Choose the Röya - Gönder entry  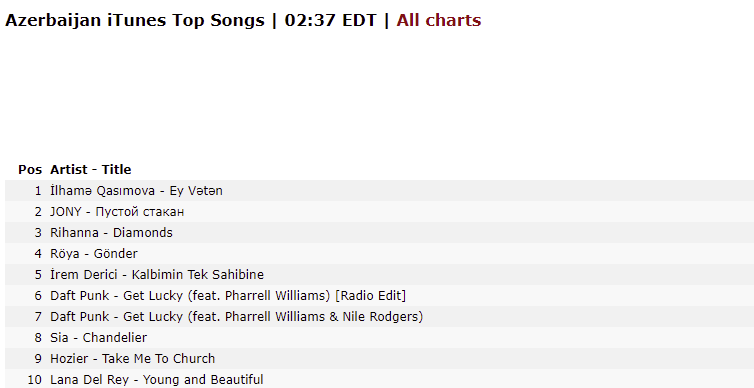coord(94,254)
